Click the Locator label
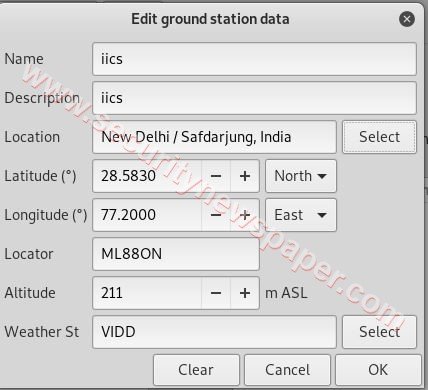 pyautogui.click(x=29, y=254)
